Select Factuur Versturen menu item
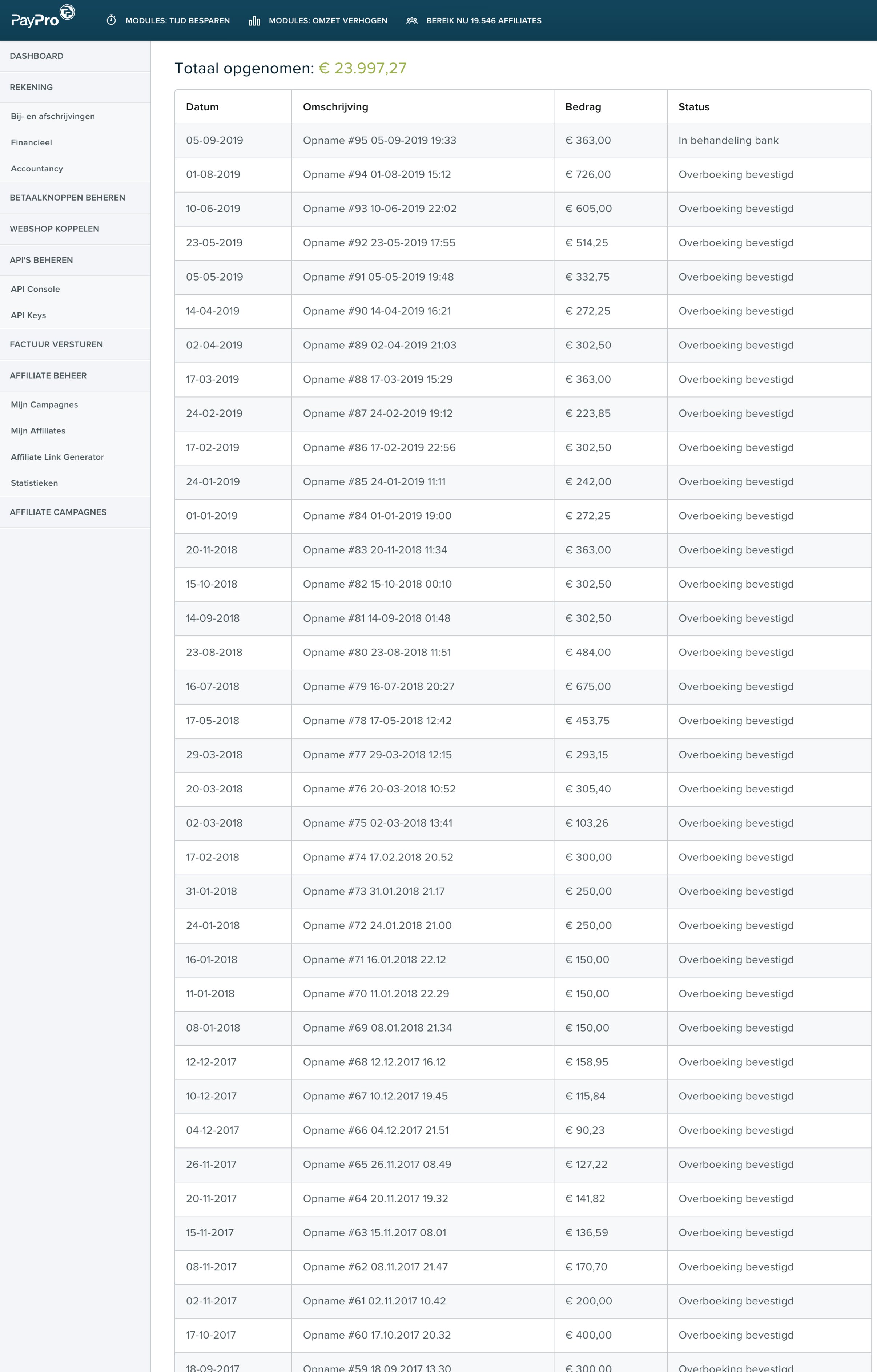Image resolution: width=877 pixels, height=1372 pixels. 75,345
